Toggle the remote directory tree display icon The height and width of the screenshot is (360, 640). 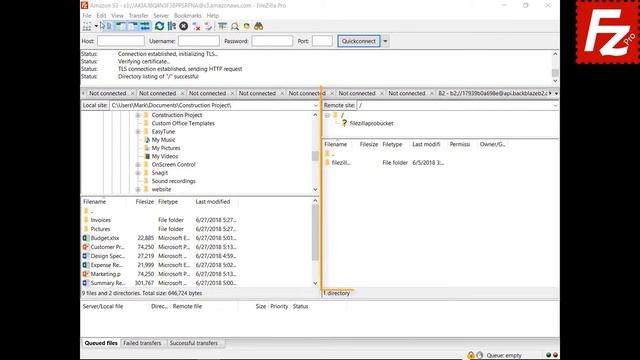133,27
